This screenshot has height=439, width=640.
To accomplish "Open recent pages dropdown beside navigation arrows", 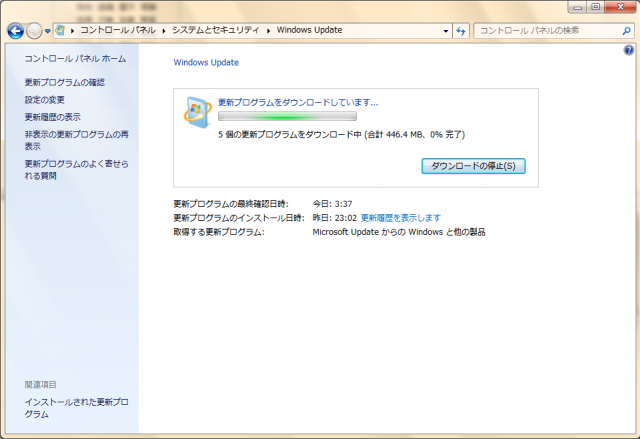I will coord(47,31).
